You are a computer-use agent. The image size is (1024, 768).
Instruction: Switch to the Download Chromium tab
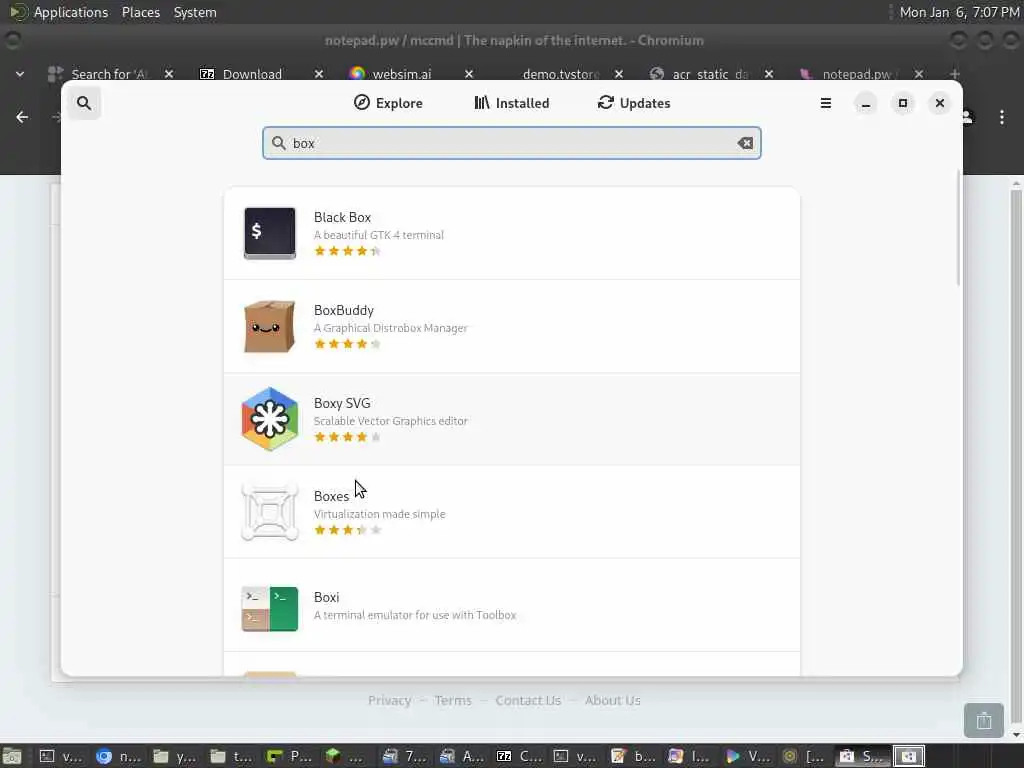251,74
